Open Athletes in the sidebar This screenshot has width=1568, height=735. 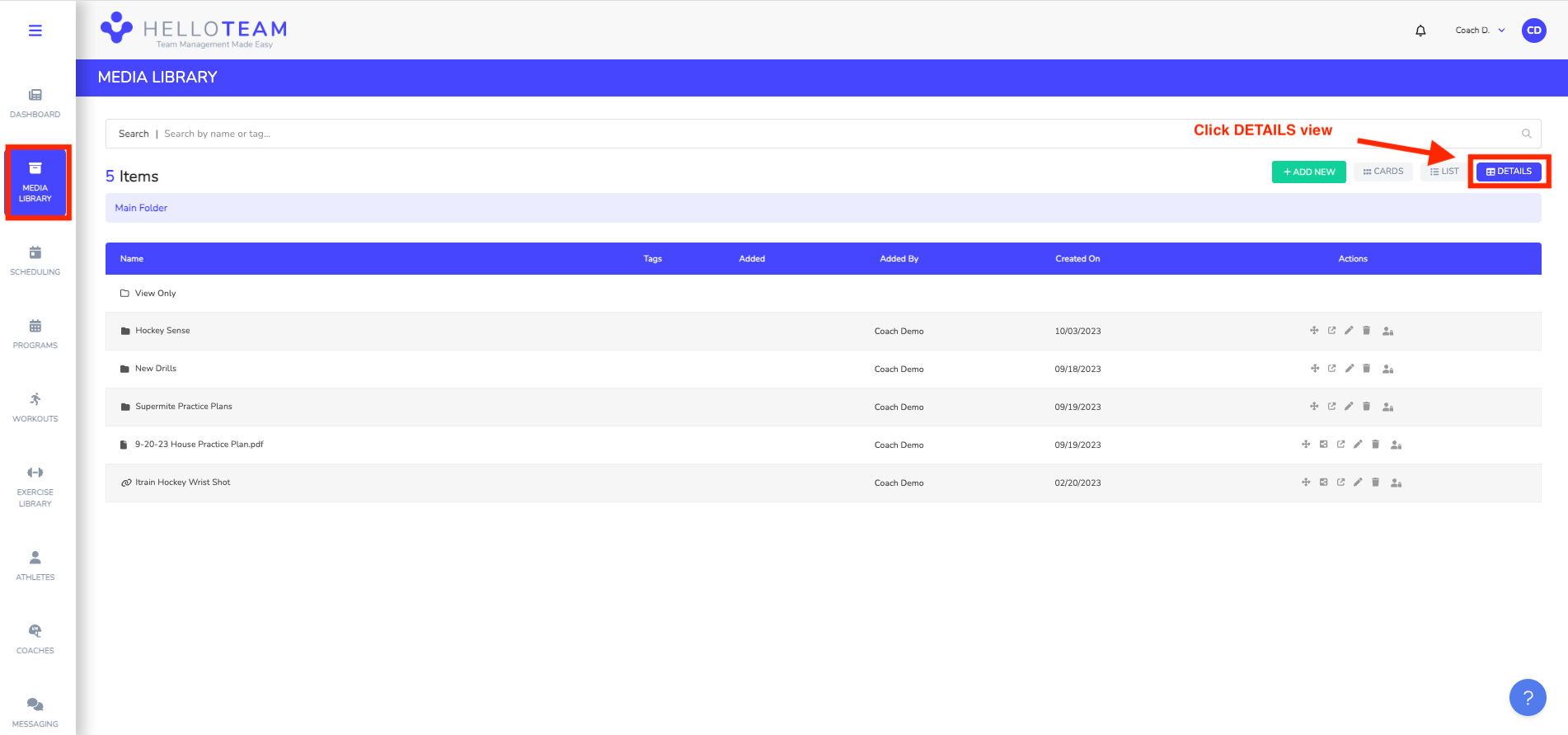point(35,566)
